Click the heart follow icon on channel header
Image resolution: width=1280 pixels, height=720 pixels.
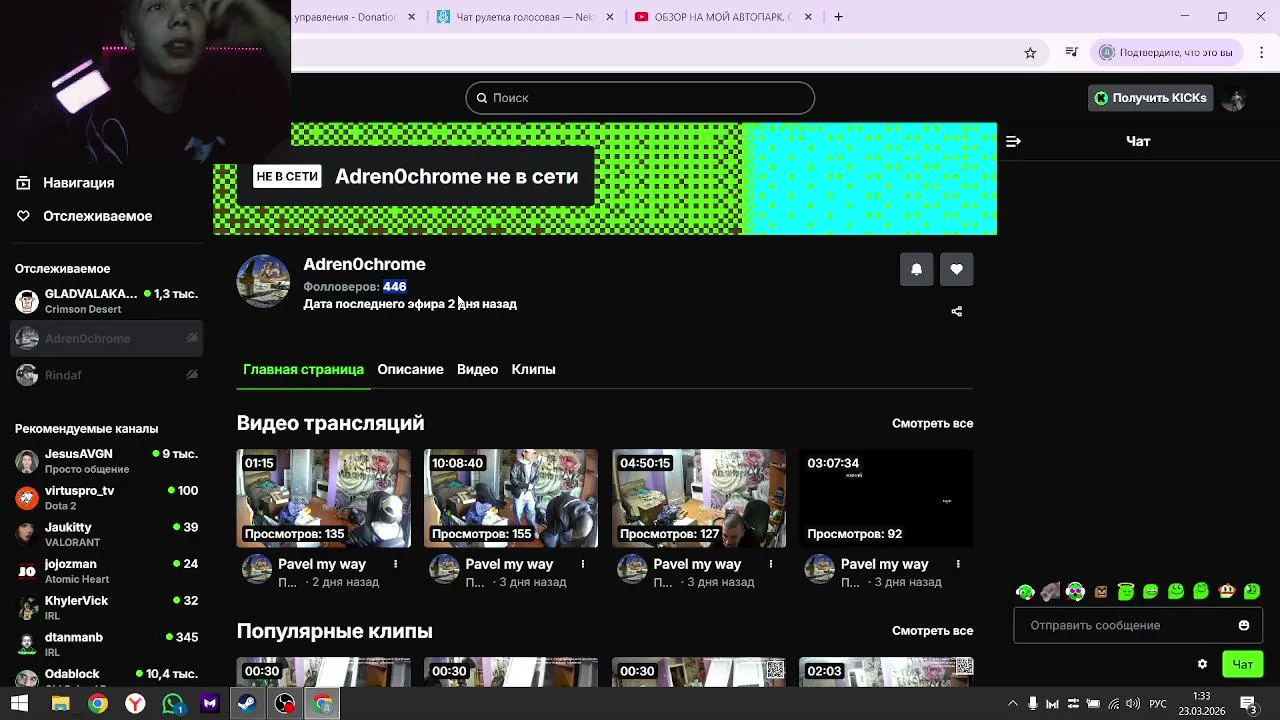[x=957, y=269]
